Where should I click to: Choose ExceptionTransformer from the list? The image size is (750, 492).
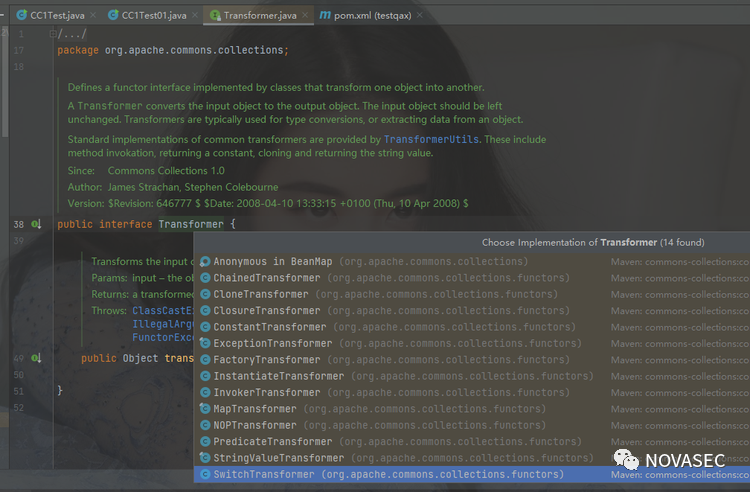(x=472, y=343)
